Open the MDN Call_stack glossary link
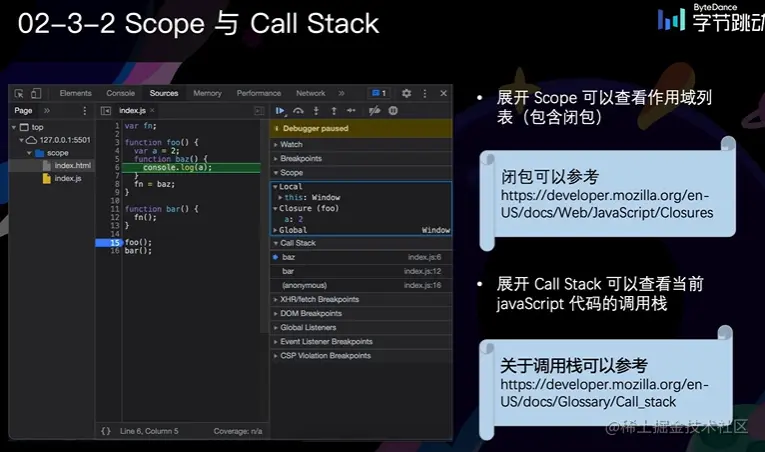This screenshot has width=765, height=452. click(604, 393)
